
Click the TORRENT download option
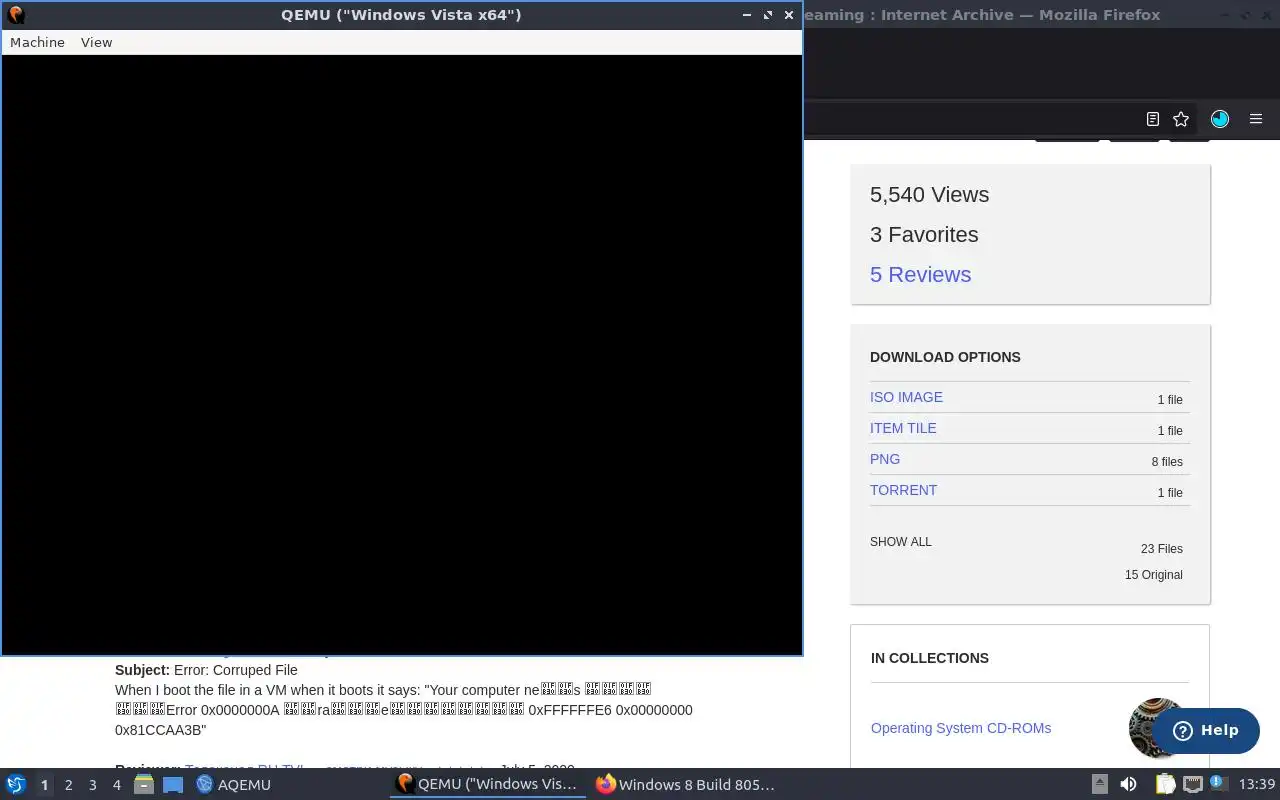[903, 490]
